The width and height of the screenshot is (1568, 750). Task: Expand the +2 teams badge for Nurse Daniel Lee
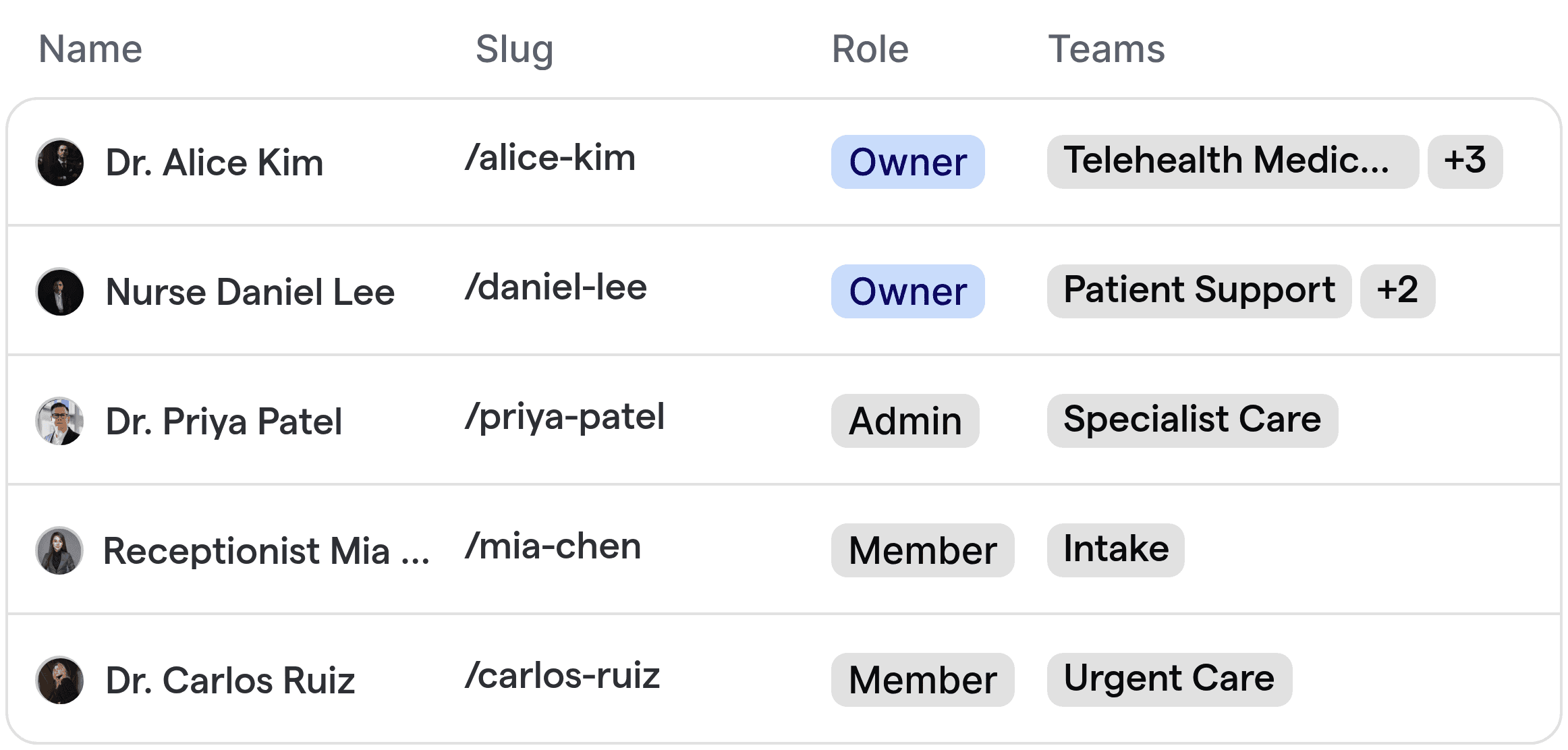(x=1398, y=291)
